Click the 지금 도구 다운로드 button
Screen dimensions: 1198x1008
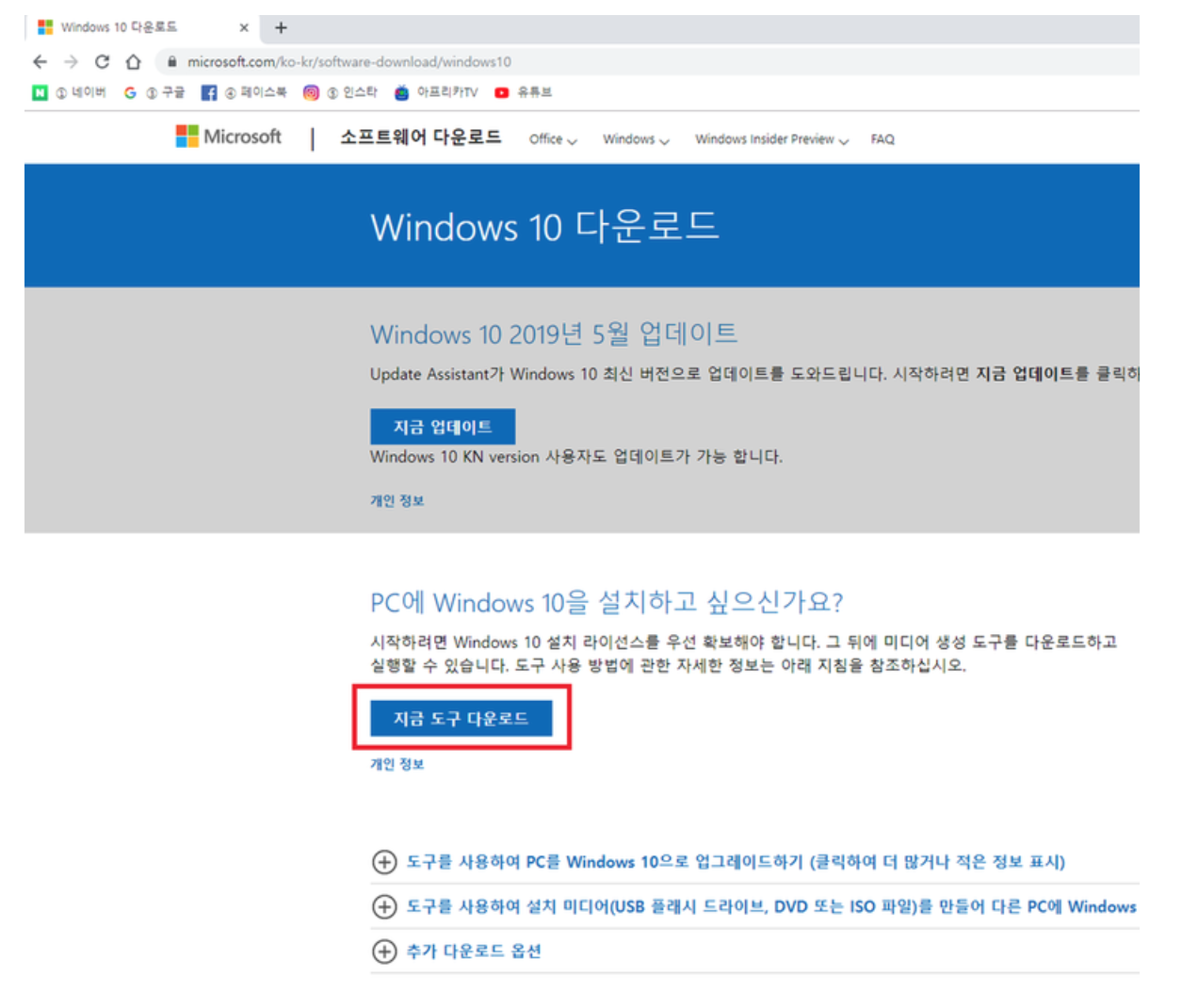click(461, 719)
